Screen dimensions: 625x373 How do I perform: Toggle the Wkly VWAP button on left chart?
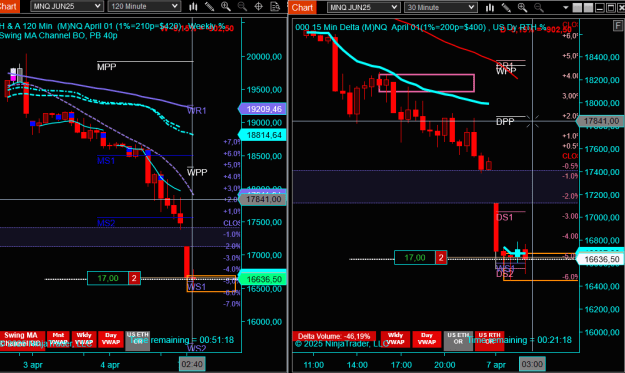tap(84, 339)
